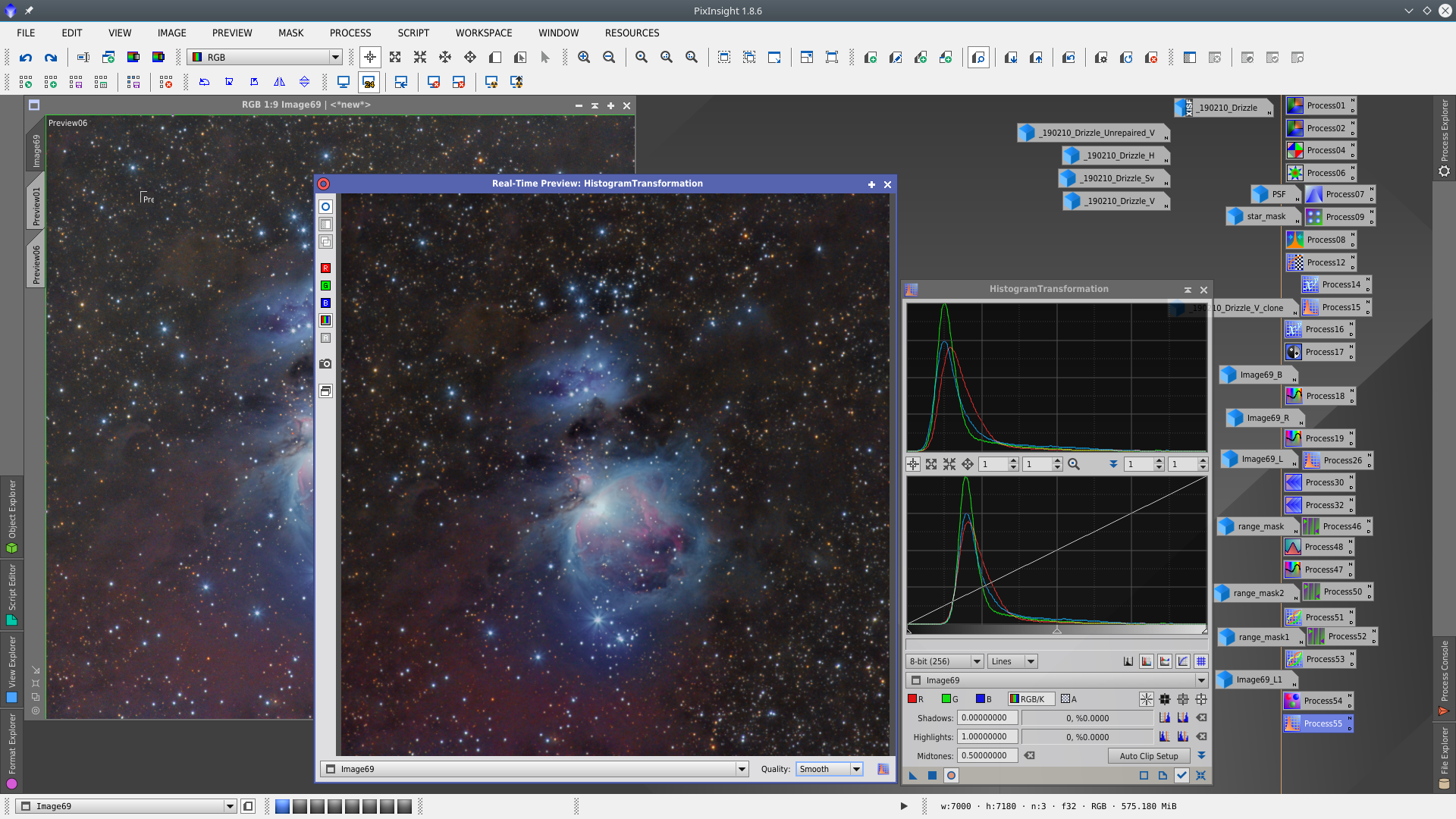Click the midtones triangle slider marker
Image resolution: width=1456 pixels, height=819 pixels.
tap(1056, 630)
